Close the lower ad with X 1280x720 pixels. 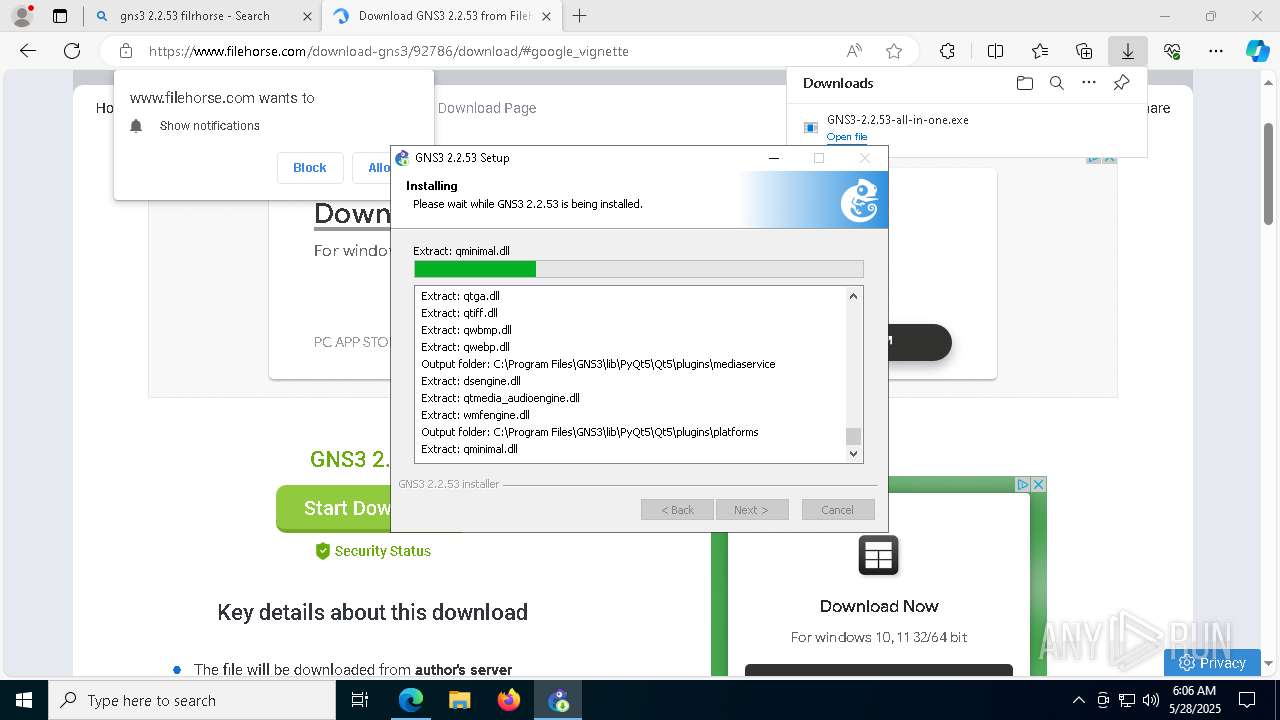click(x=1038, y=484)
